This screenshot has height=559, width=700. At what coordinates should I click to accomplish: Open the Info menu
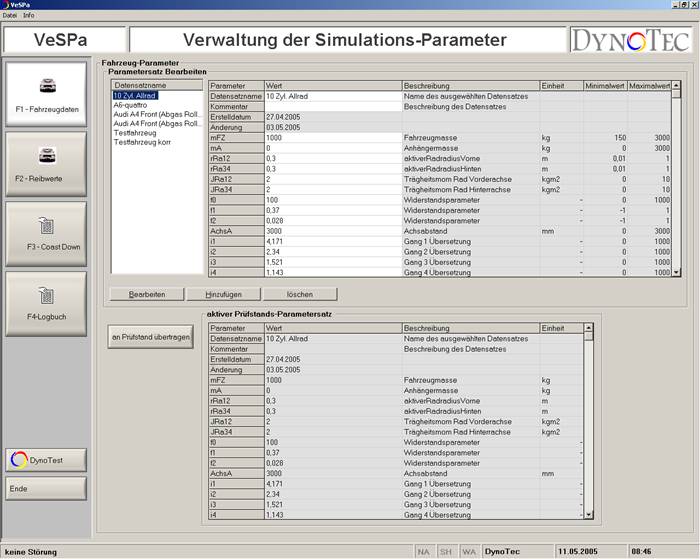pos(29,16)
